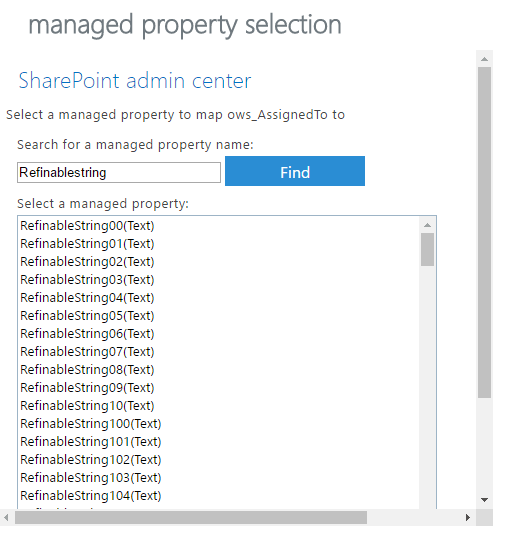
Task: Select RefinableString00(Text) in the list
Action: (x=87, y=226)
